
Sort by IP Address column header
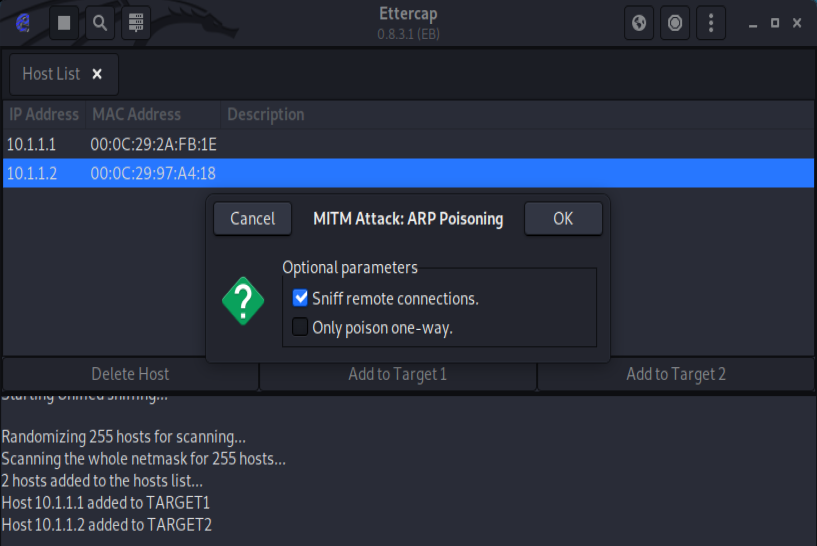[44, 115]
